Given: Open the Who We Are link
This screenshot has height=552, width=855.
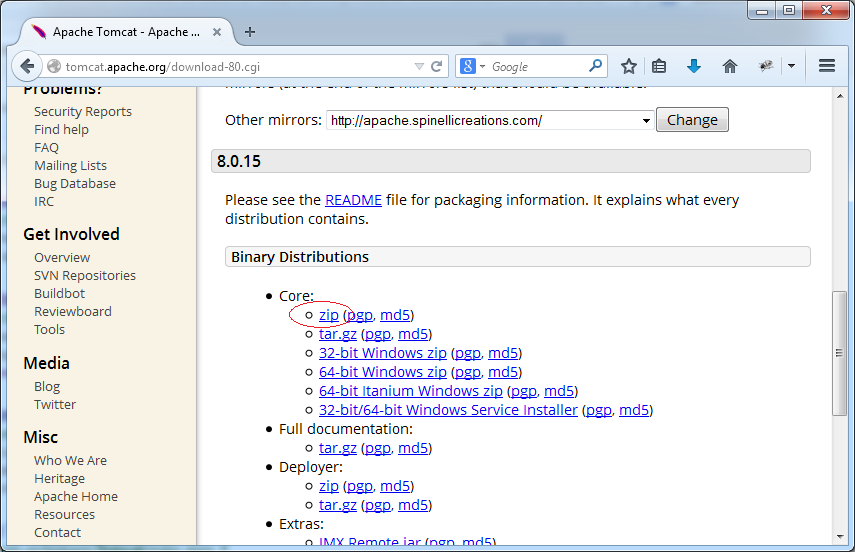Looking at the screenshot, I should [x=70, y=460].
